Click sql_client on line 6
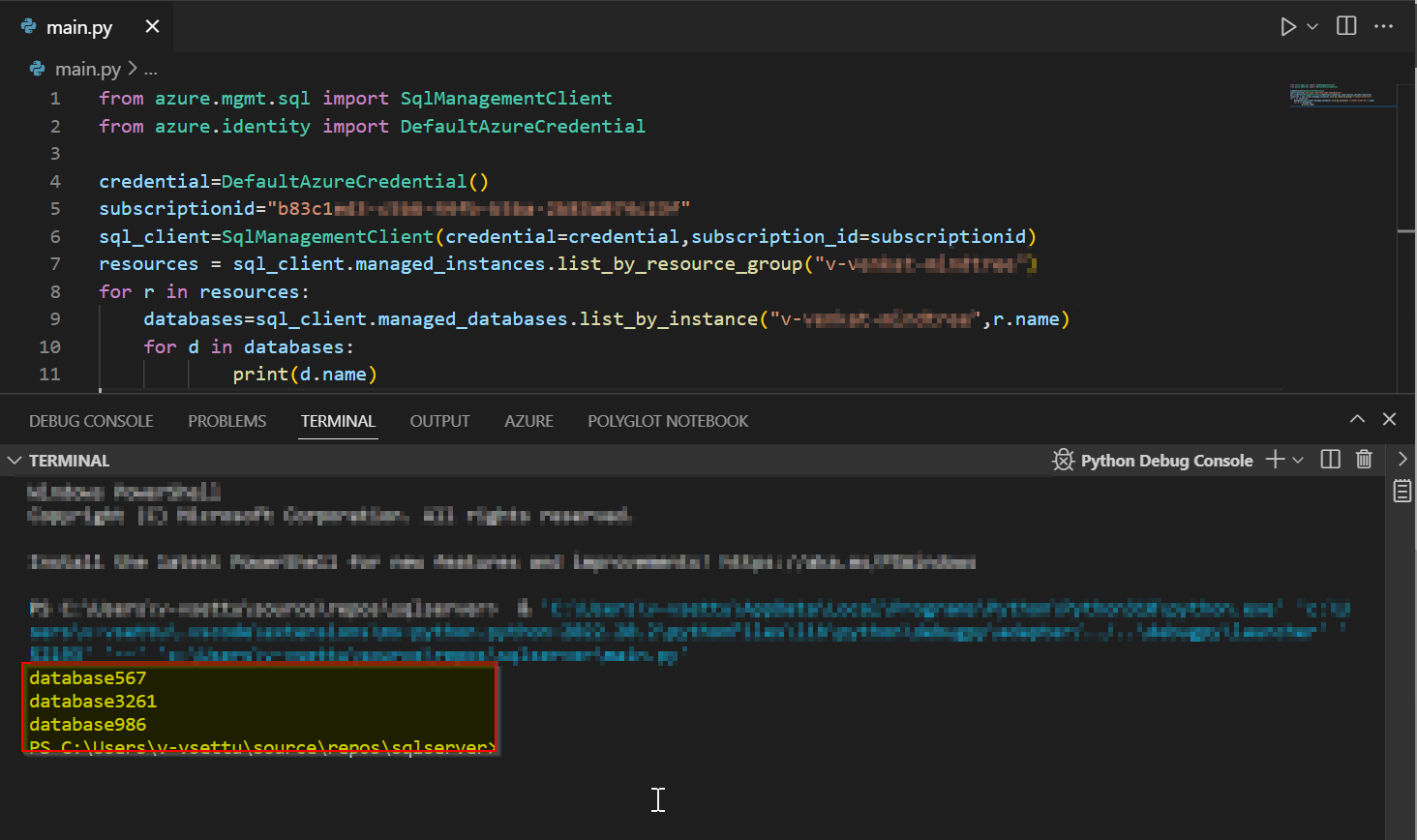Screen dimensions: 1417x840 point(154,236)
